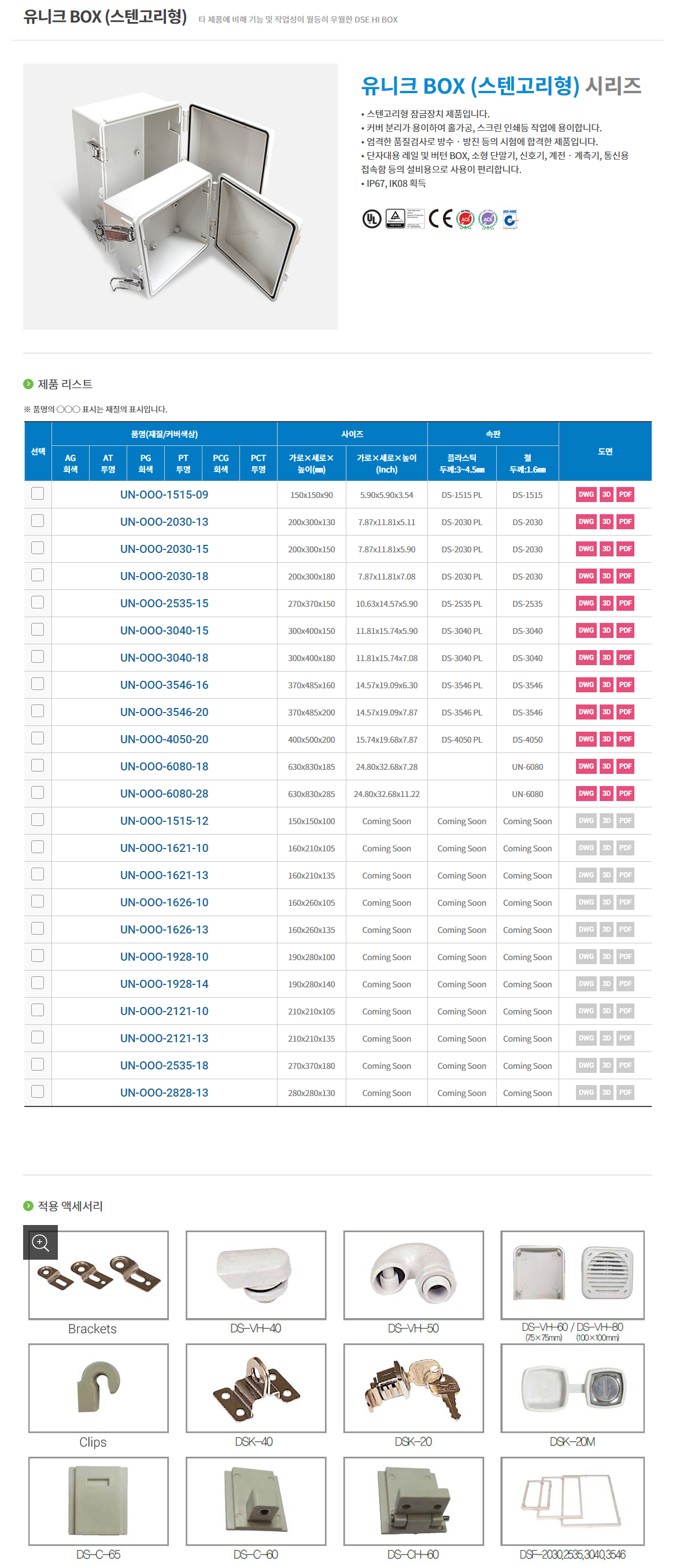This screenshot has width=676, height=1568.
Task: Download PDF for UN-OOO-1515-09
Action: (x=625, y=495)
